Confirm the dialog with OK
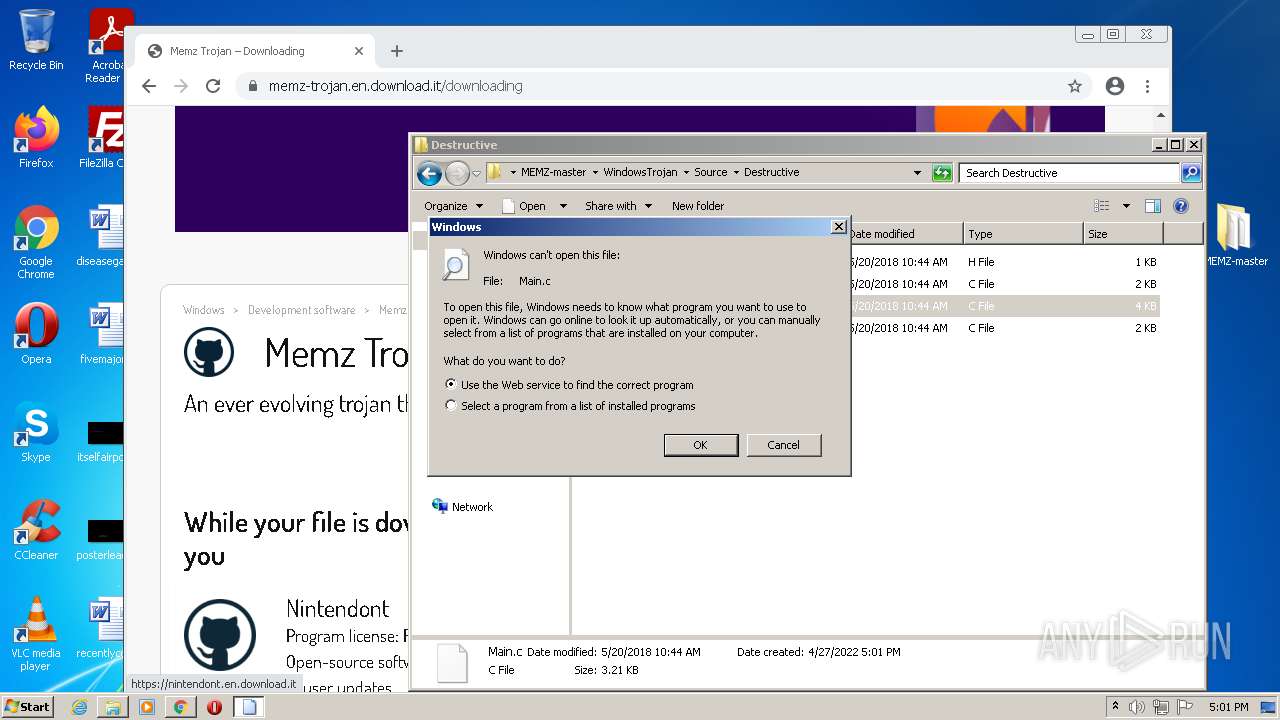Image resolution: width=1280 pixels, height=720 pixels. point(701,445)
